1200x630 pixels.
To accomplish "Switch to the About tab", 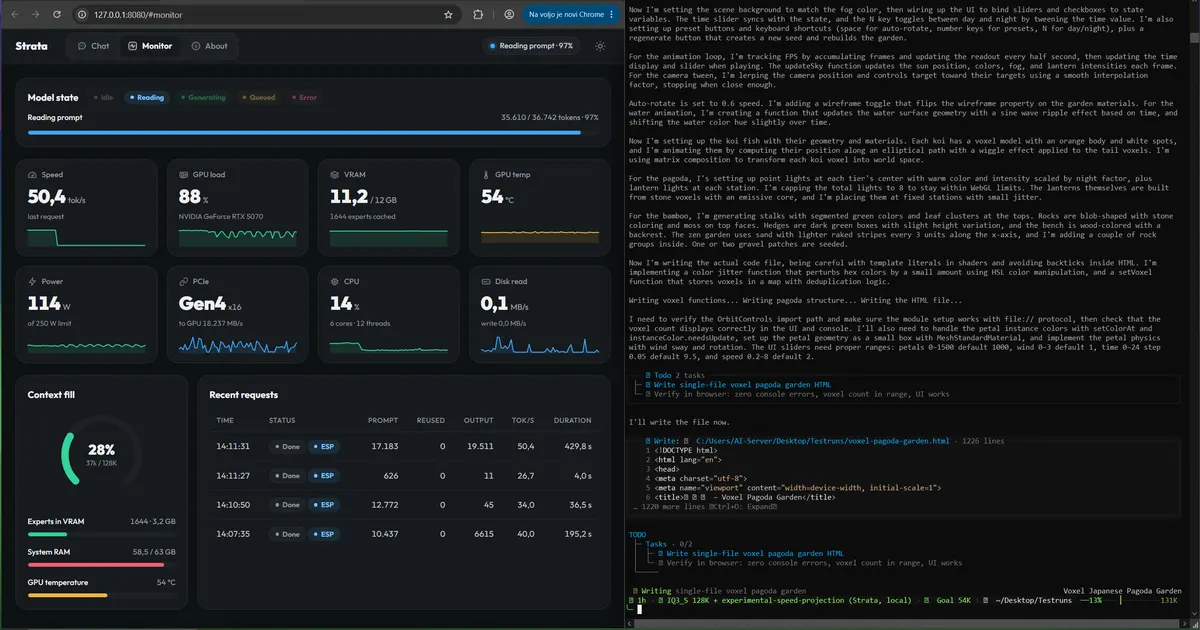I will (x=210, y=46).
